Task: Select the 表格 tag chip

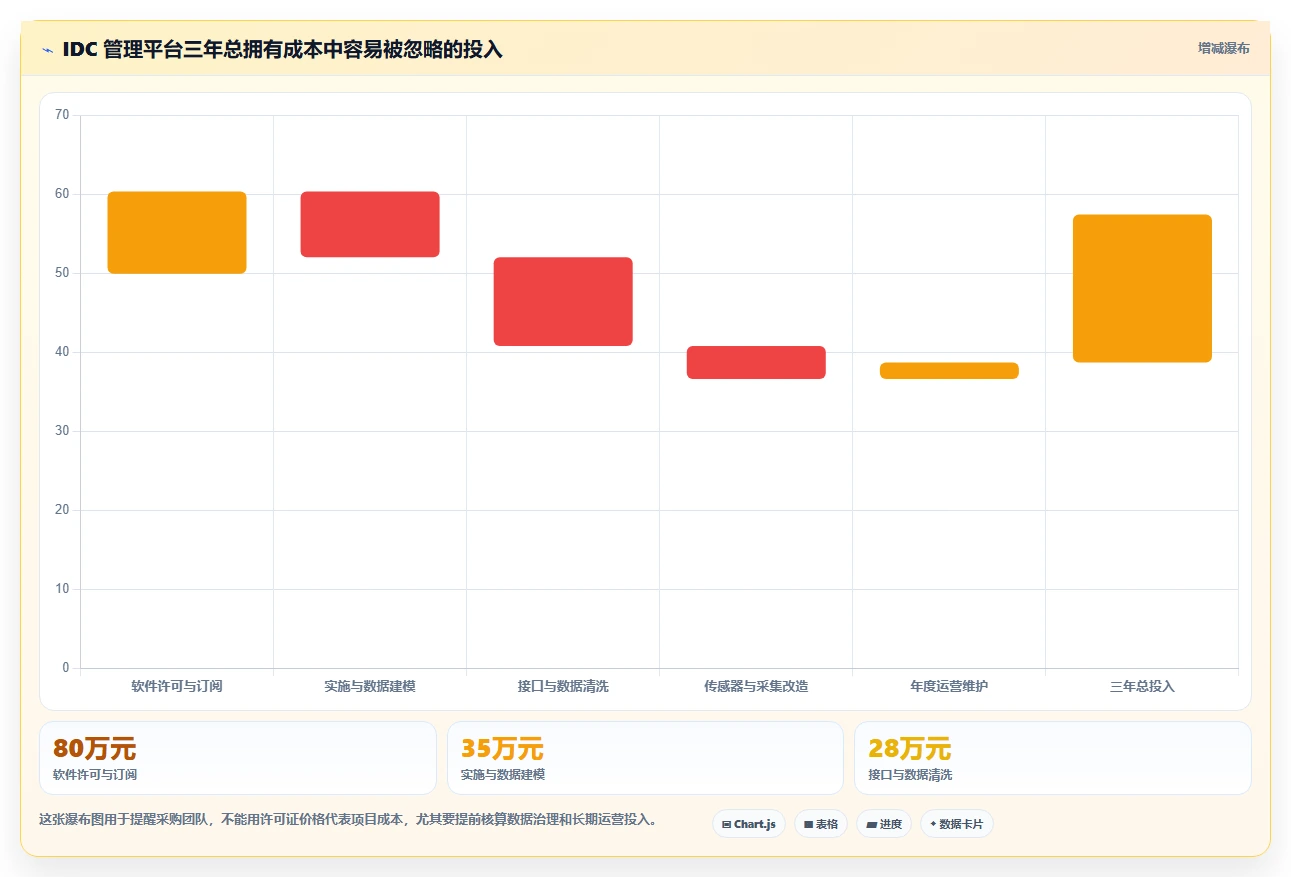Action: point(821,824)
